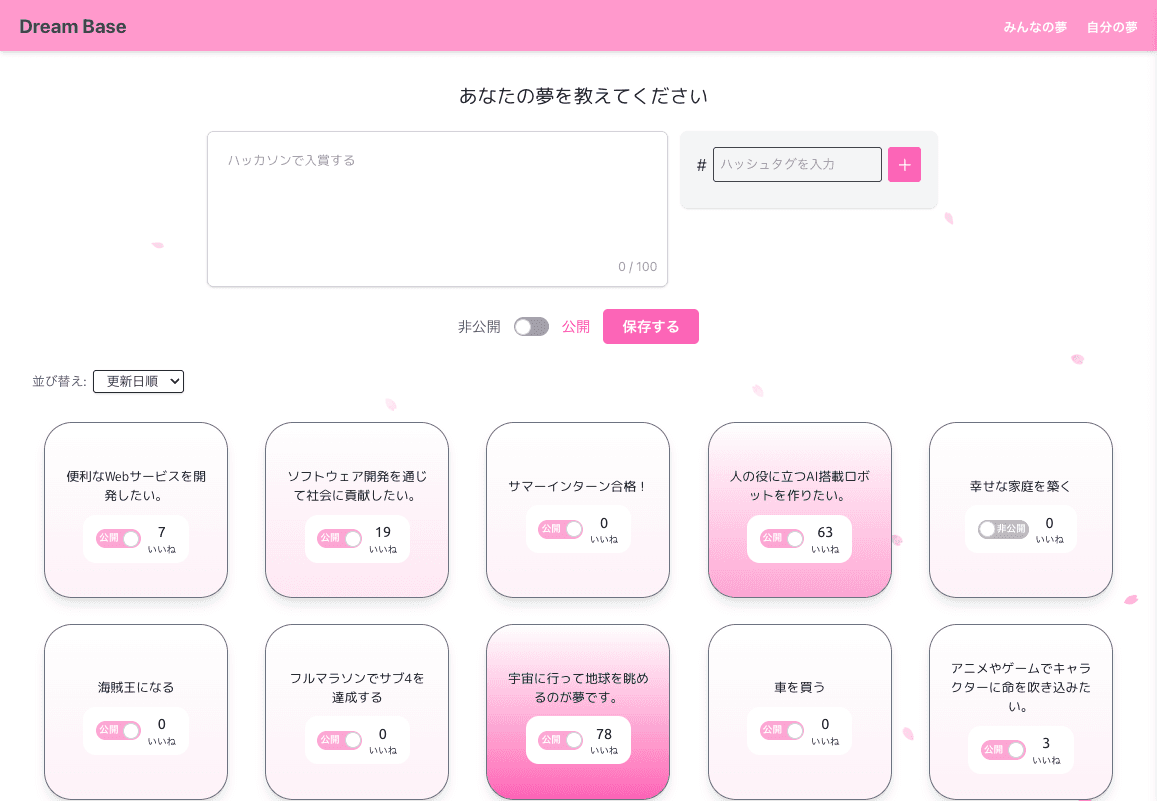Click 3 いいね on アニメやゲーム card
This screenshot has width=1157, height=801.
click(1046, 750)
